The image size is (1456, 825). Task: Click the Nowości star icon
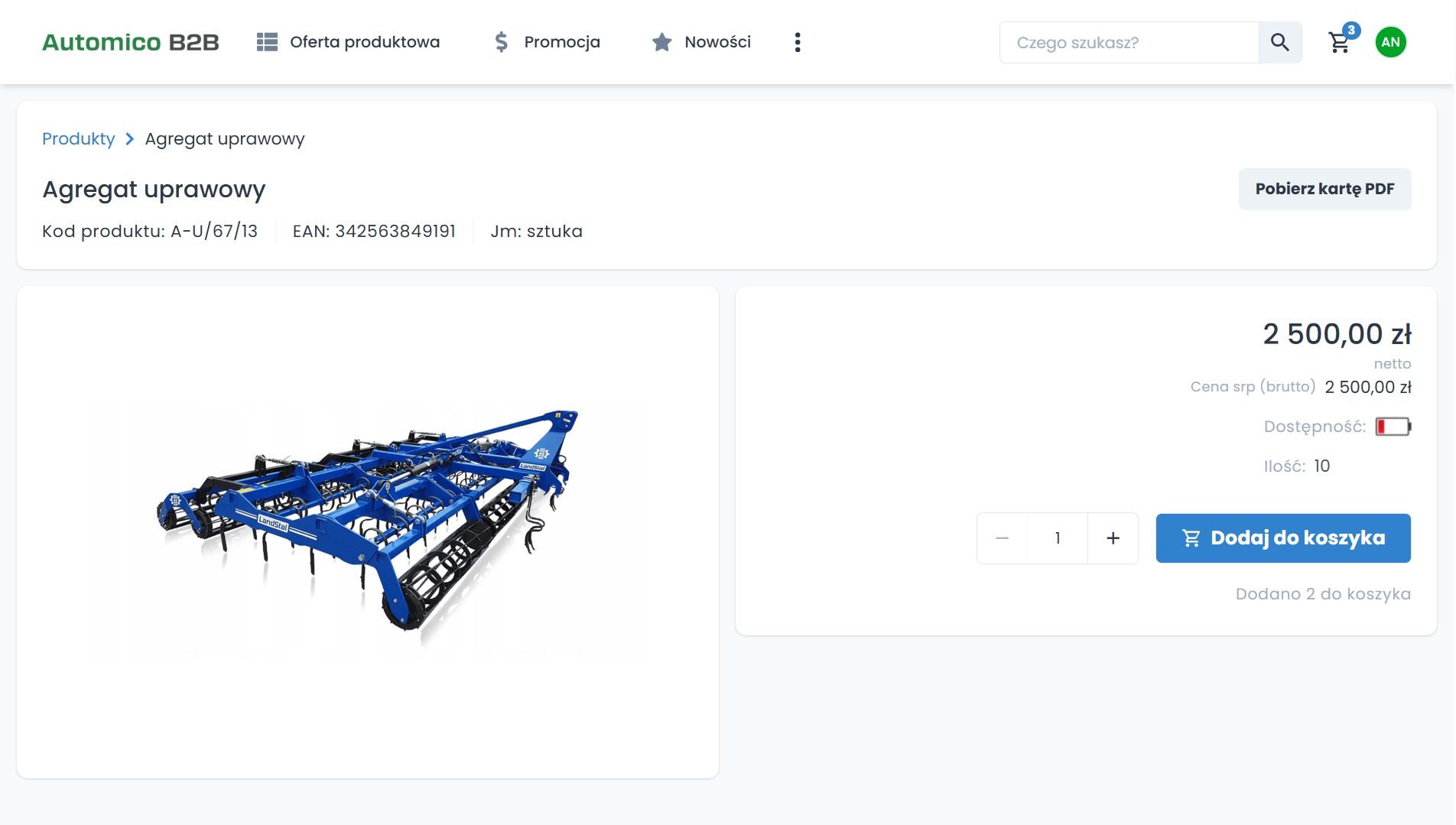pos(661,42)
